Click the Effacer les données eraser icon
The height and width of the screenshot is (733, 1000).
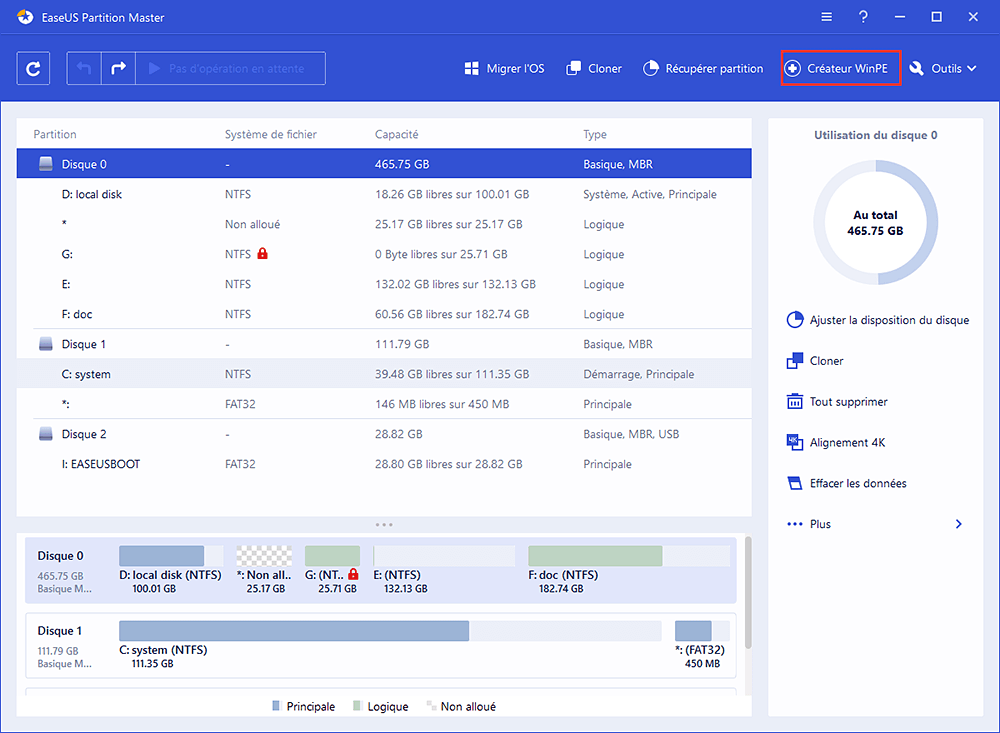pos(795,483)
